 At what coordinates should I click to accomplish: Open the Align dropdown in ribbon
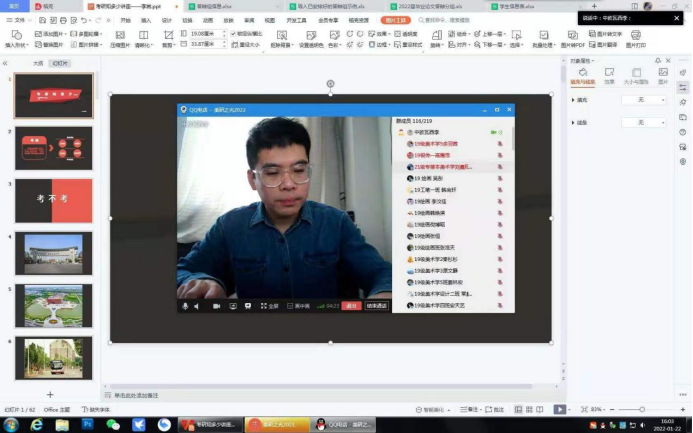pos(458,45)
